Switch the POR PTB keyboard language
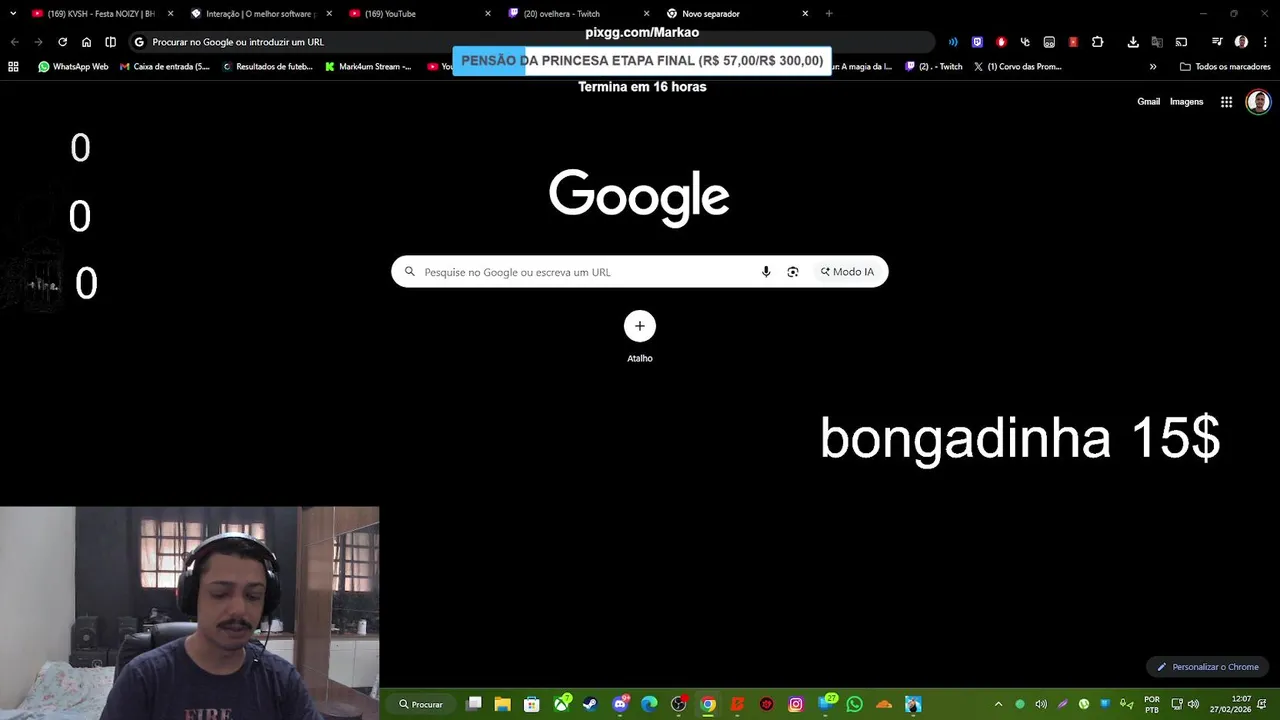The height and width of the screenshot is (720, 1280). [x=1152, y=704]
